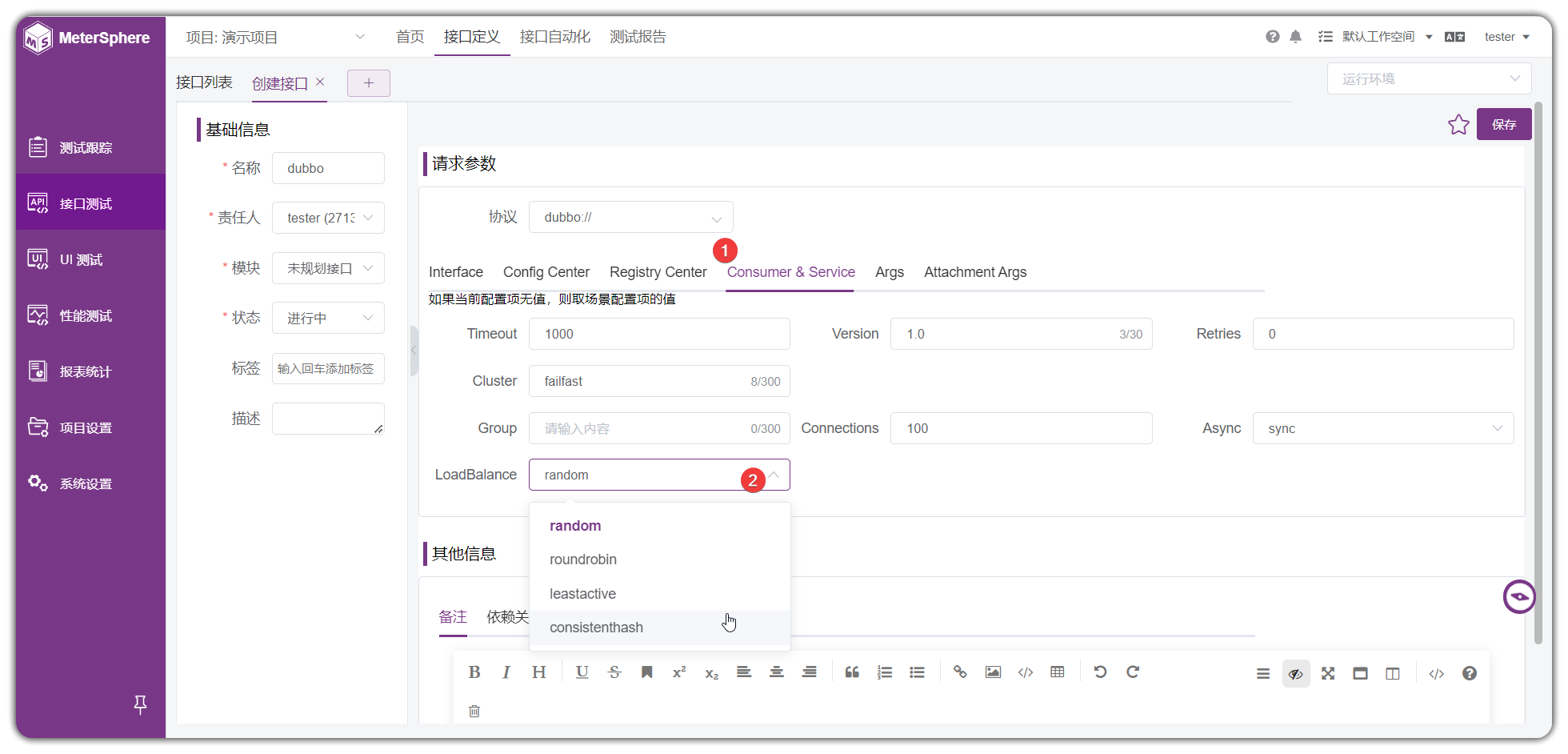Viewport: 1568px width, 754px height.
Task: Select consistenthash load balance option
Action: pyautogui.click(x=660, y=628)
